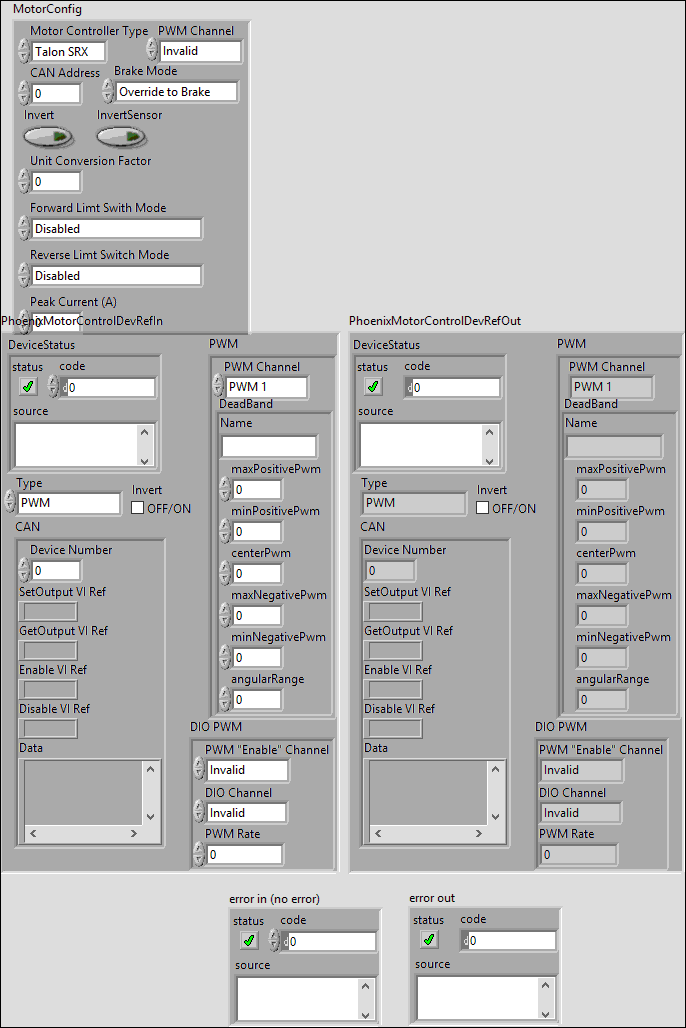686x1028 pixels.
Task: Click the maxNegativePwm stepper arrows in DevRefIn
Action: pyautogui.click(x=225, y=615)
